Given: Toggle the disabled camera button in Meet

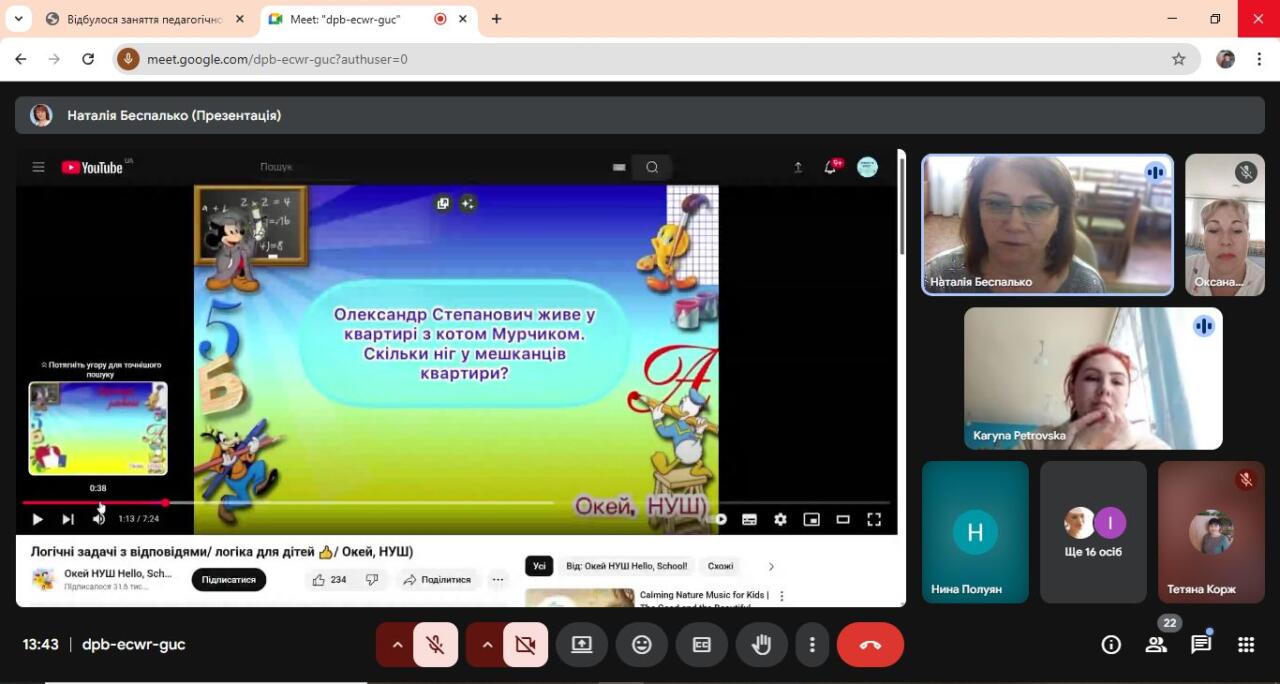Looking at the screenshot, I should point(525,645).
